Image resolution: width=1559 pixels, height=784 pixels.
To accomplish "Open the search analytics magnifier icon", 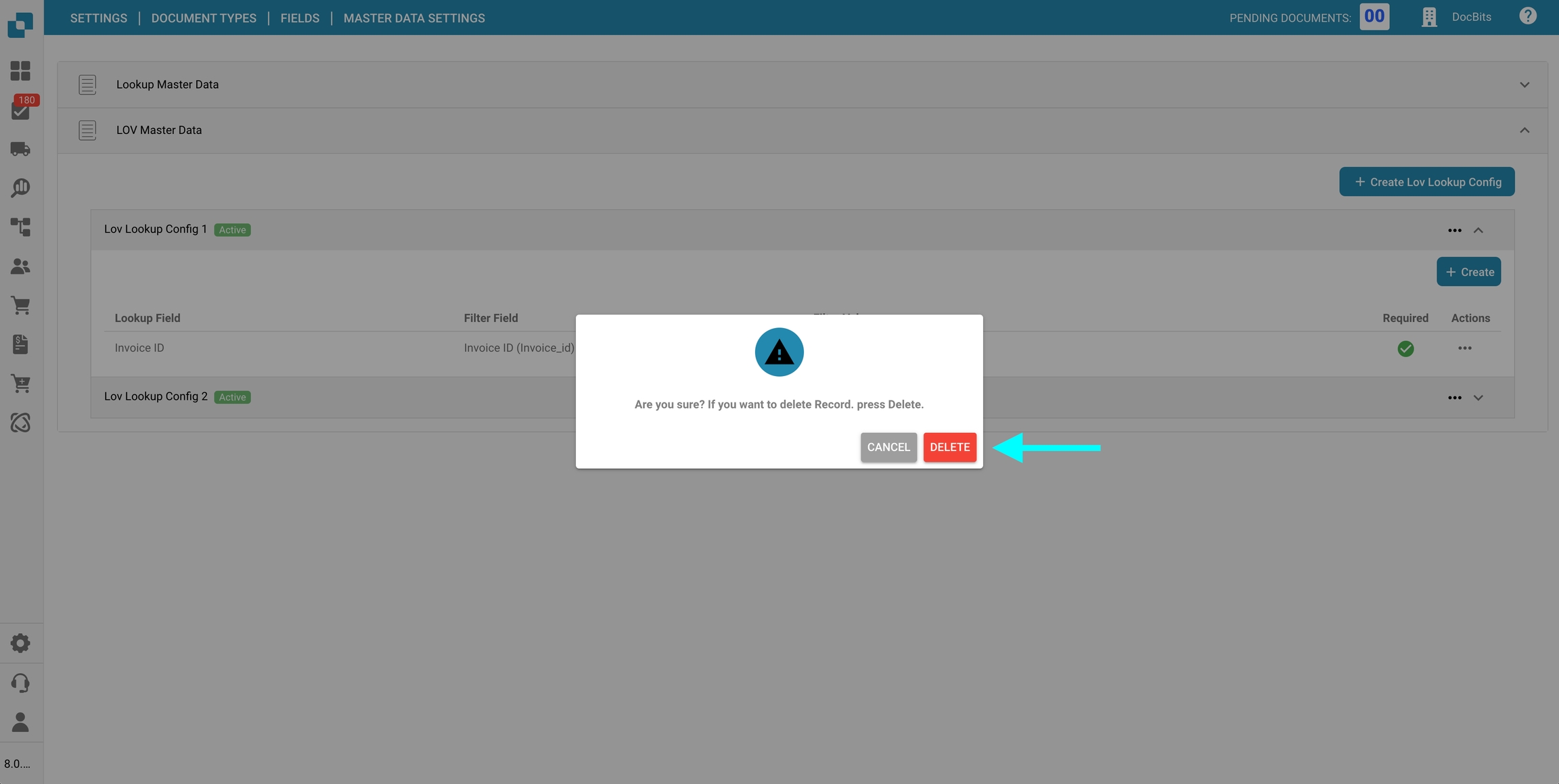I will tap(20, 187).
